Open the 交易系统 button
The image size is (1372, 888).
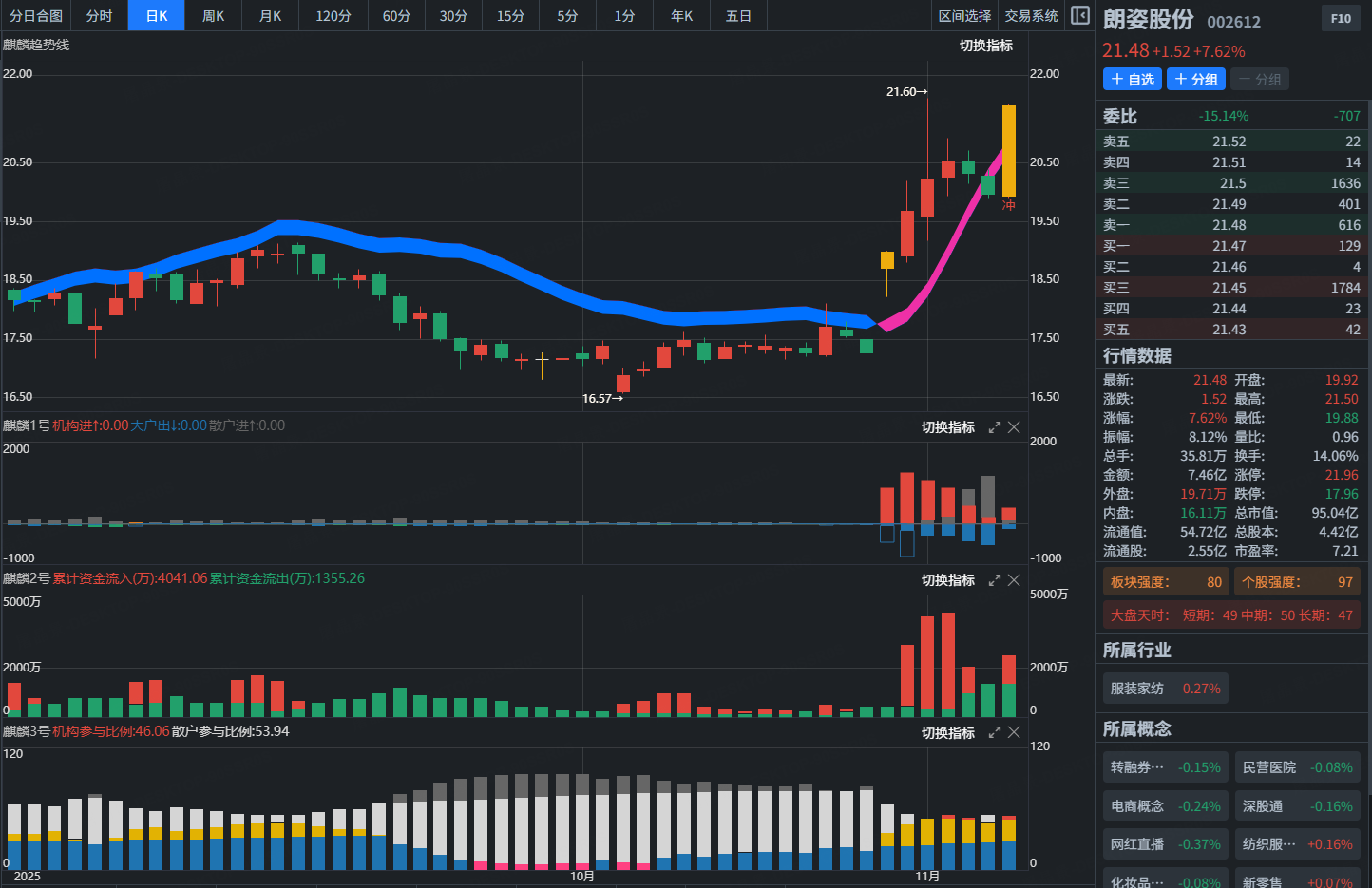pos(1031,16)
